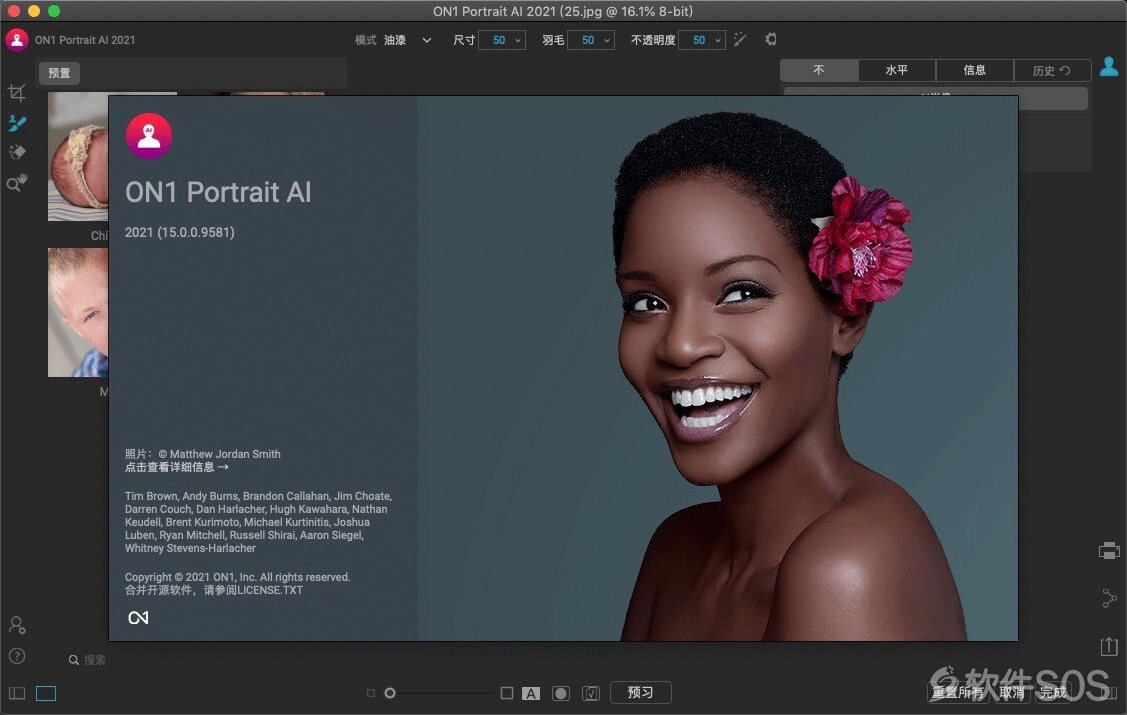1127x715 pixels.
Task: Select the boy preset thumbnail
Action: coord(78,313)
